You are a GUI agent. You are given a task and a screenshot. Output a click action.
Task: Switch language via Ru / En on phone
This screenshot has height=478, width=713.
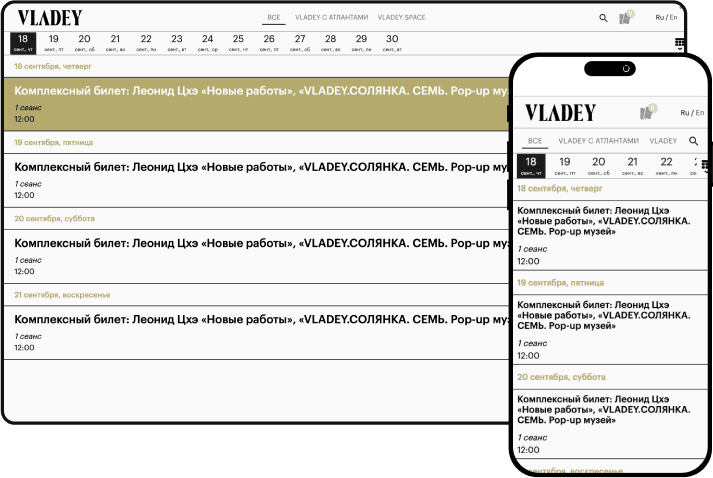point(692,113)
